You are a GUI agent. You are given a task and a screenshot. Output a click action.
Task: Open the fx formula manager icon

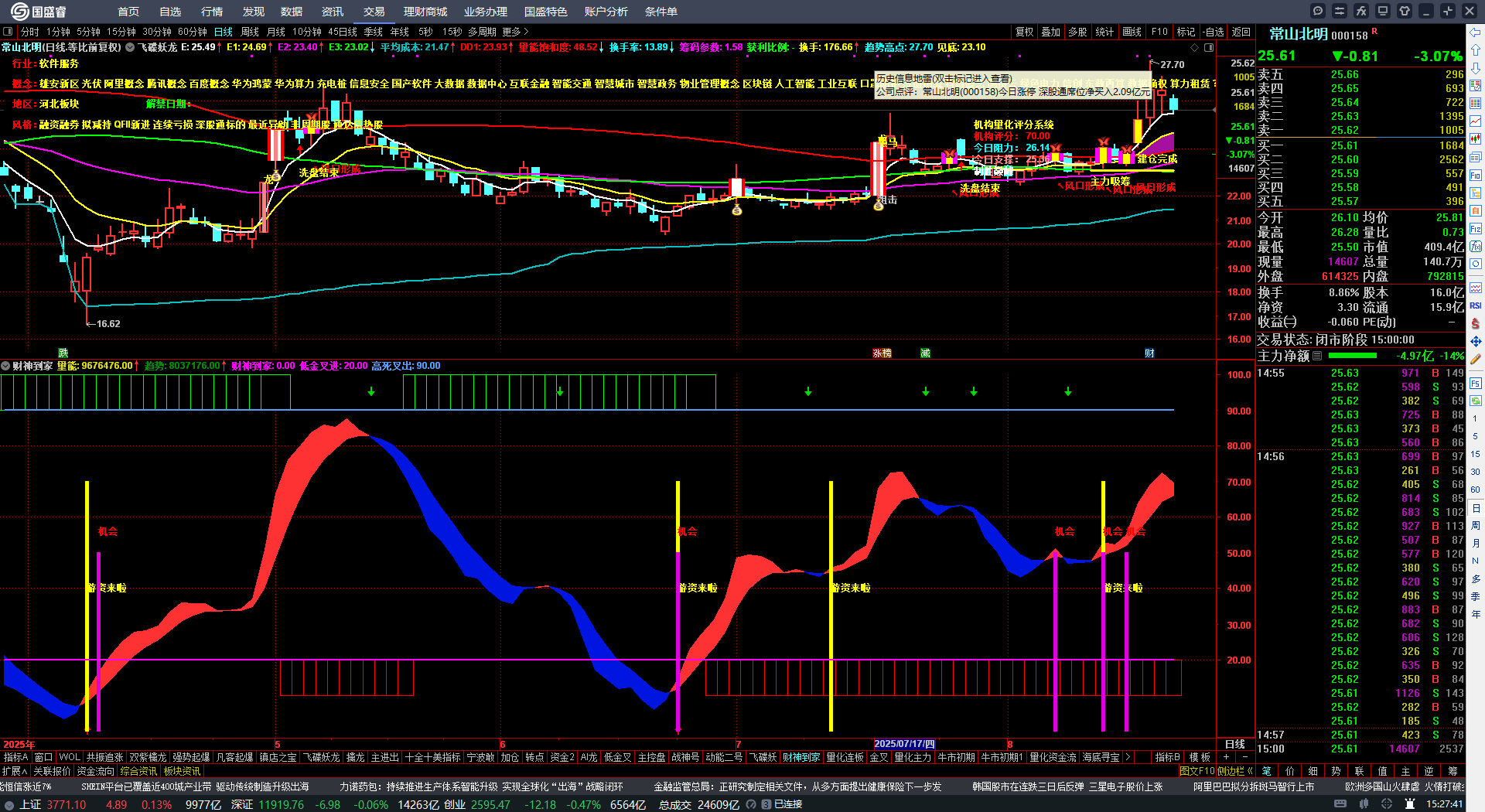[x=1361, y=11]
